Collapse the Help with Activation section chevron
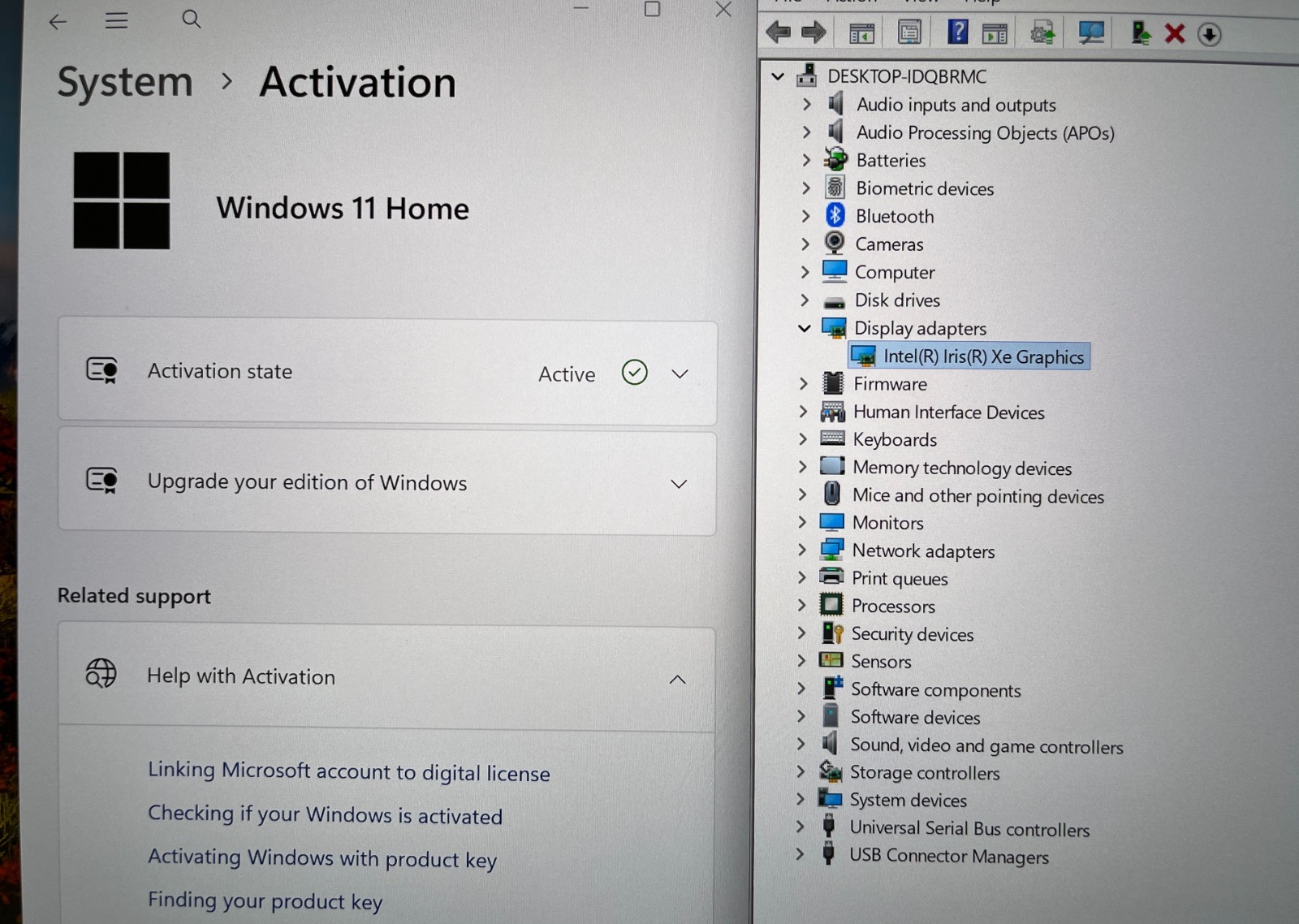This screenshot has width=1299, height=924. [677, 679]
